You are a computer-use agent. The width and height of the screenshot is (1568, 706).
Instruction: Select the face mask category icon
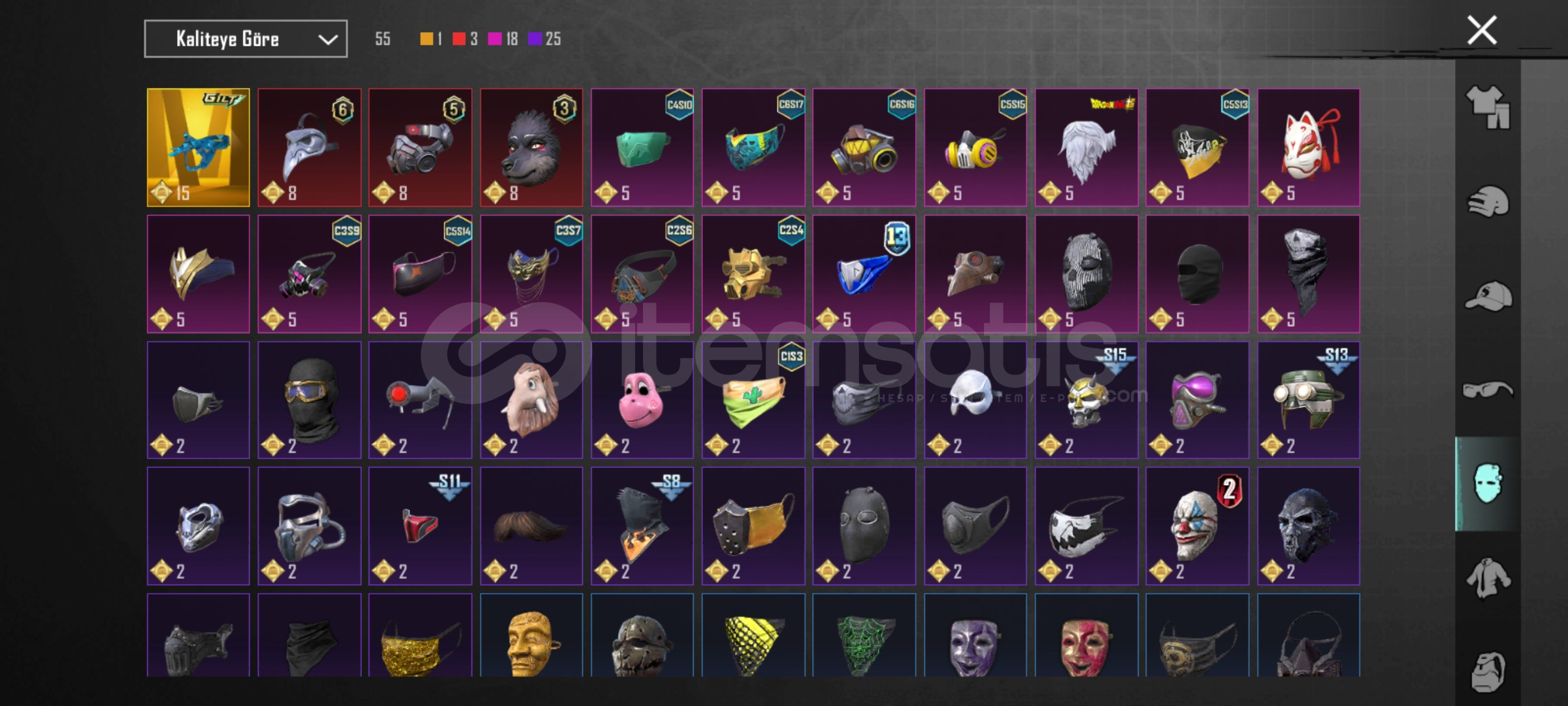pyautogui.click(x=1488, y=484)
